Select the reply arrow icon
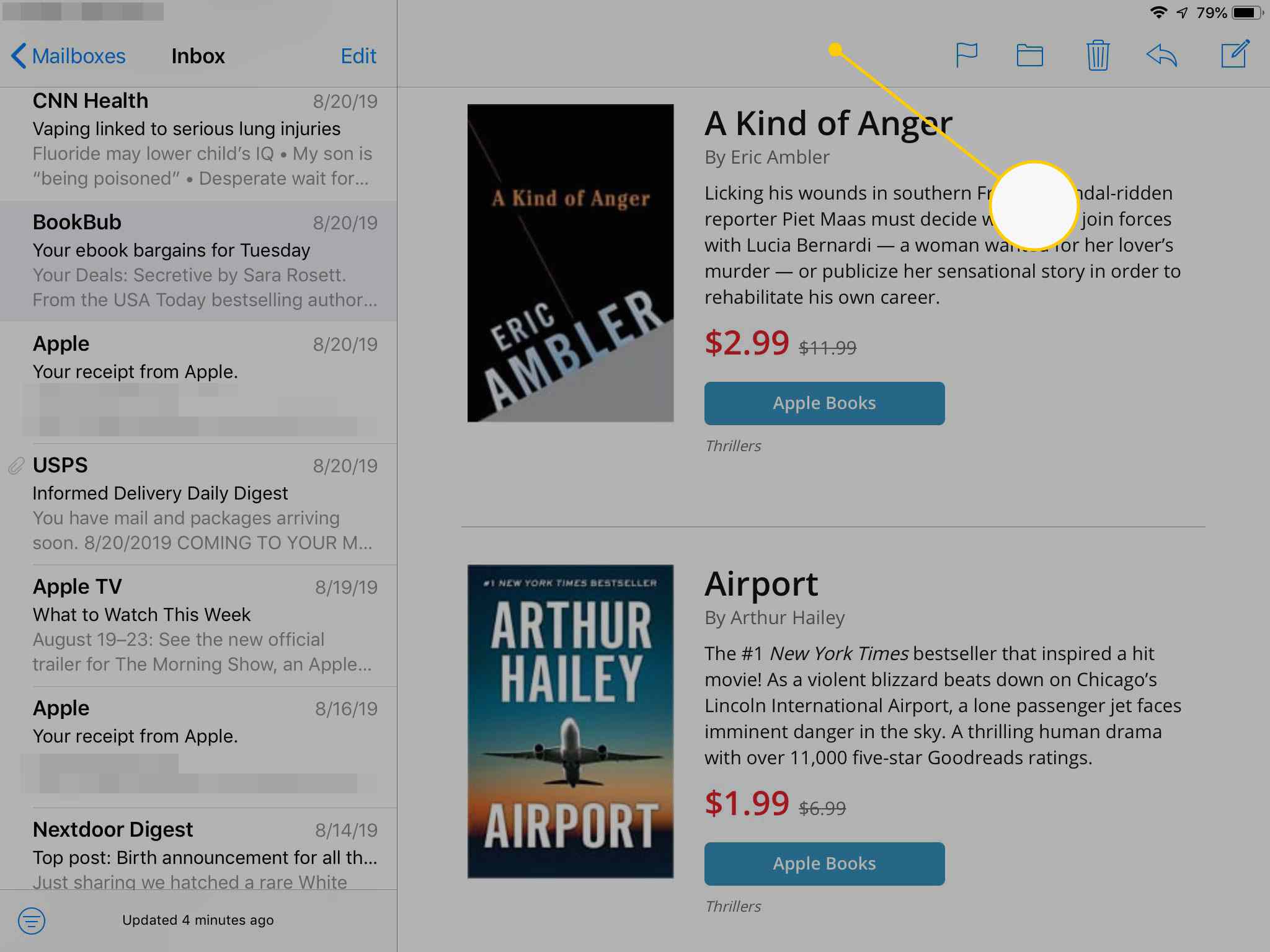 point(1162,56)
